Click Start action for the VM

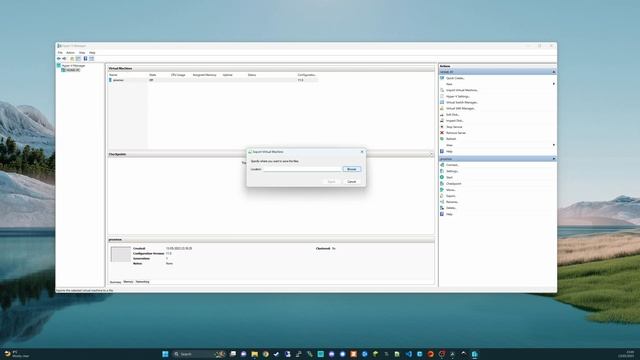pyautogui.click(x=449, y=178)
